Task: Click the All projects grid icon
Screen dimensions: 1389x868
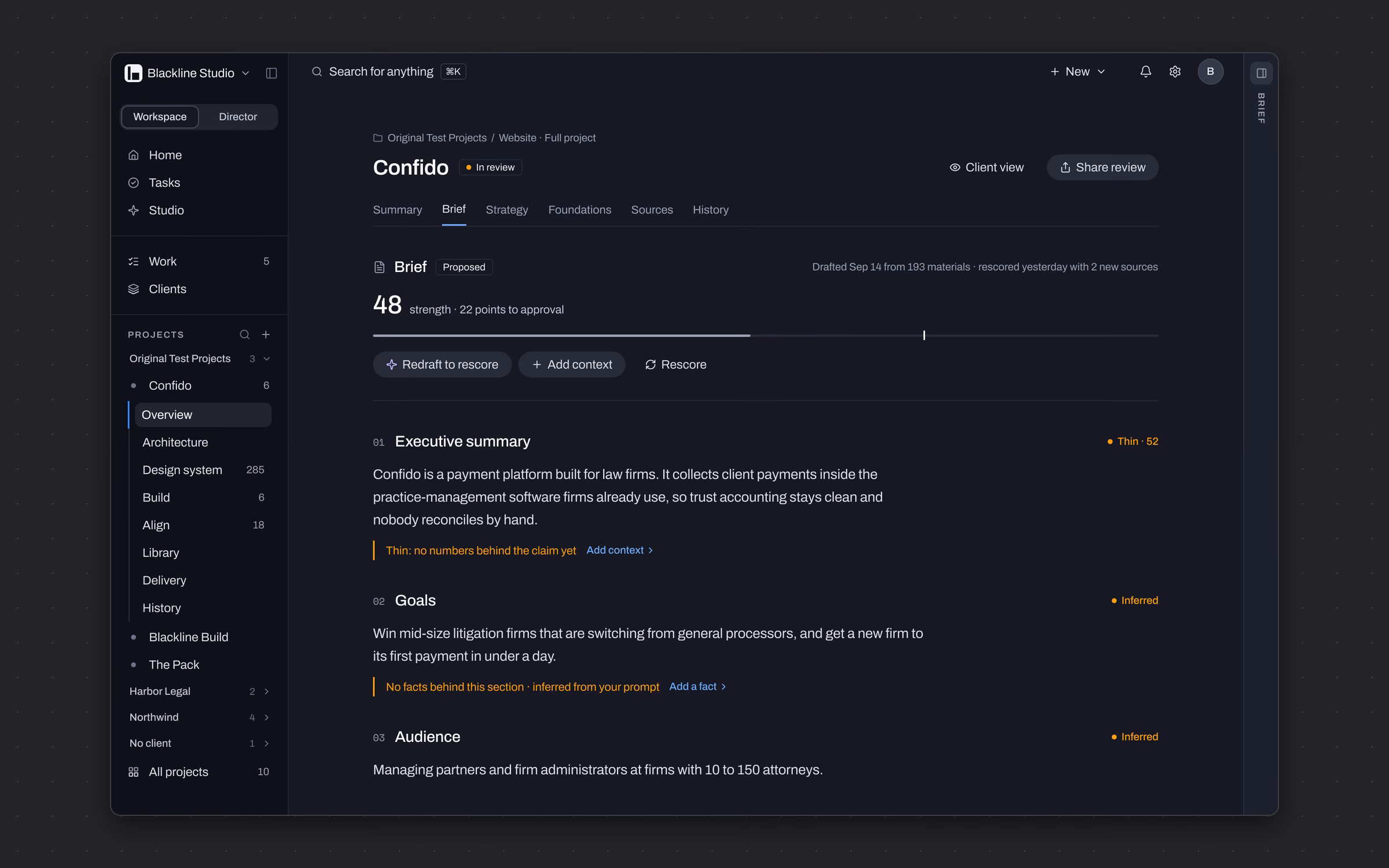Action: [x=134, y=772]
